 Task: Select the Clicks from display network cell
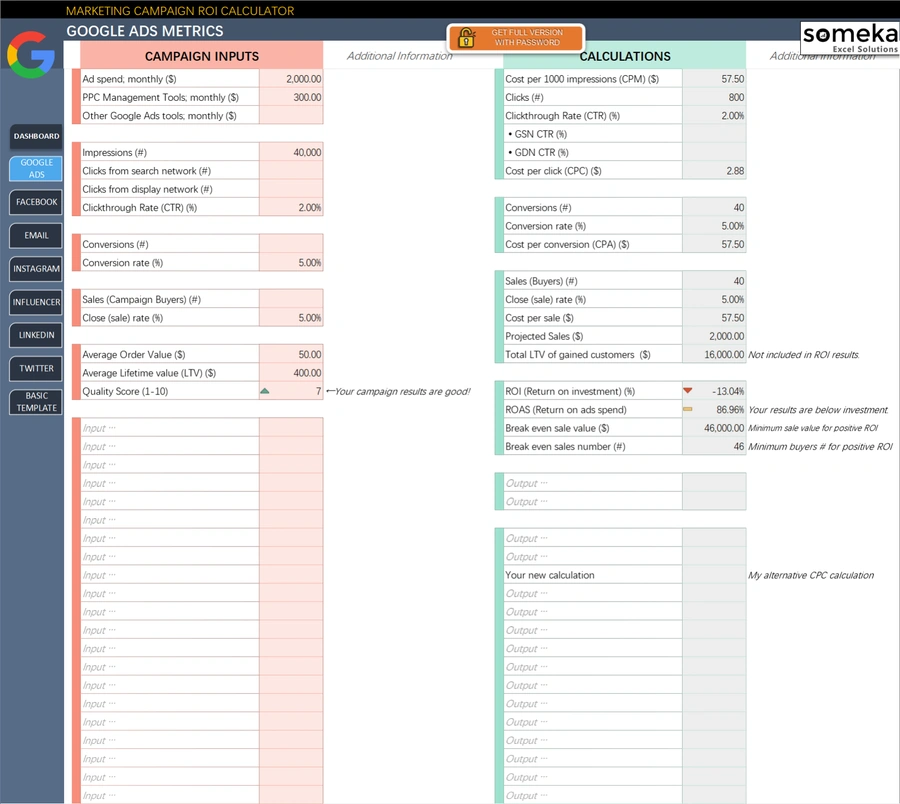point(291,189)
